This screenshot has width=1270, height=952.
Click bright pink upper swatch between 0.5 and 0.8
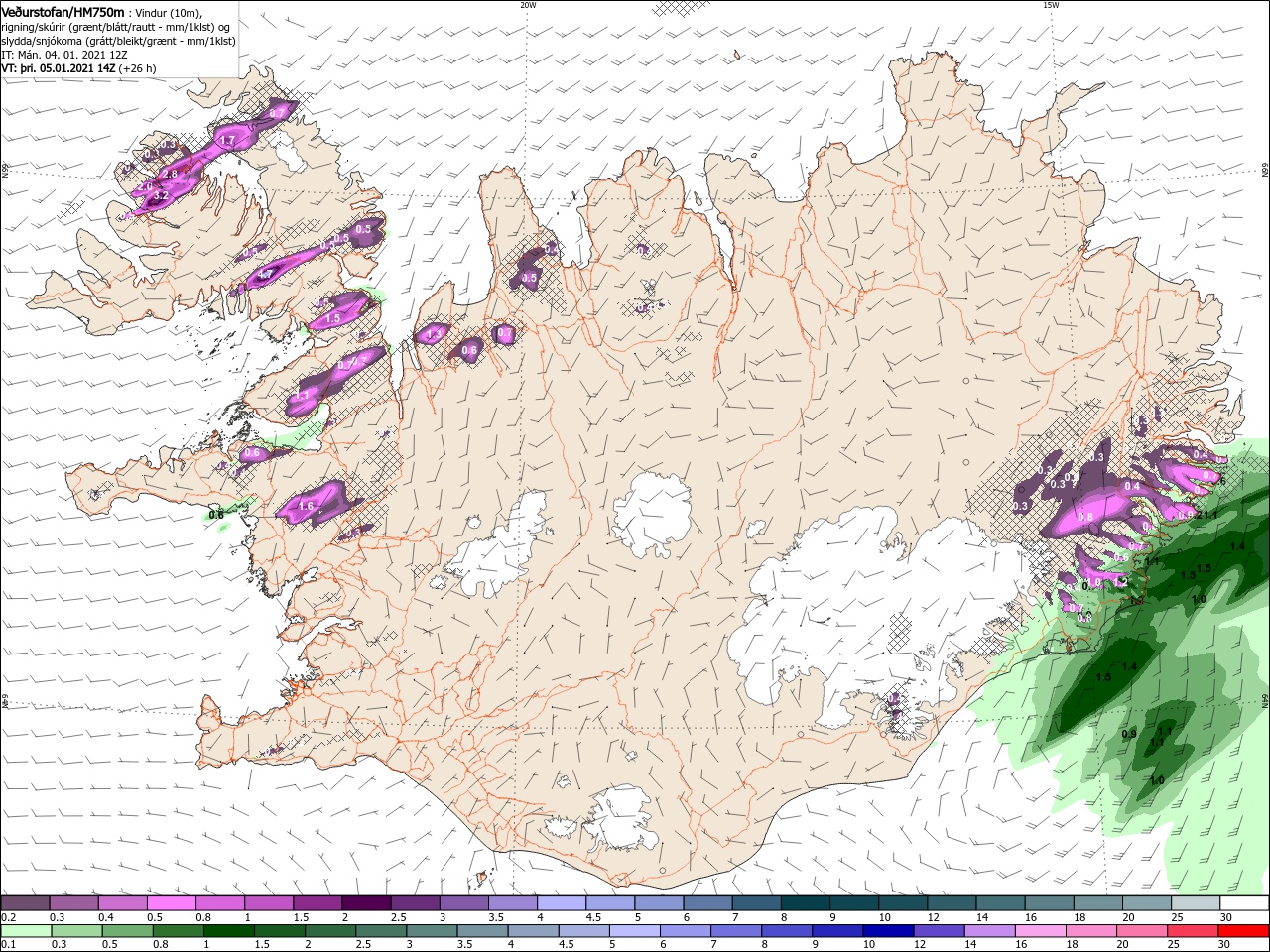click(x=171, y=902)
